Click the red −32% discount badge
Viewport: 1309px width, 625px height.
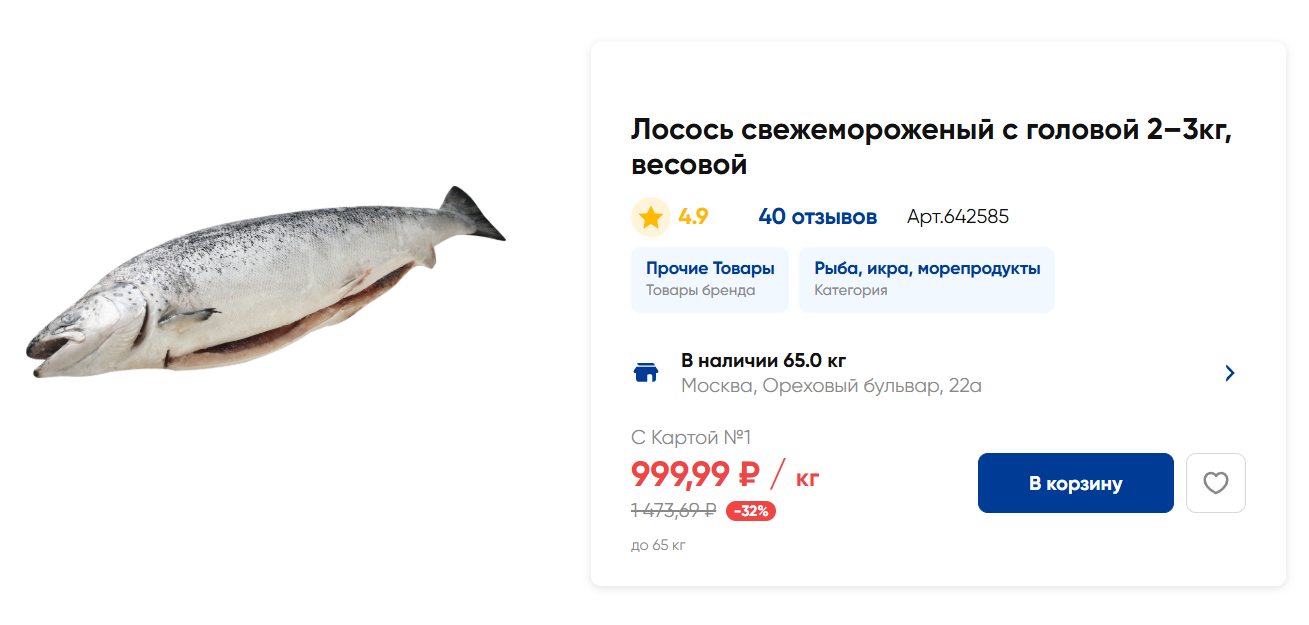point(750,511)
